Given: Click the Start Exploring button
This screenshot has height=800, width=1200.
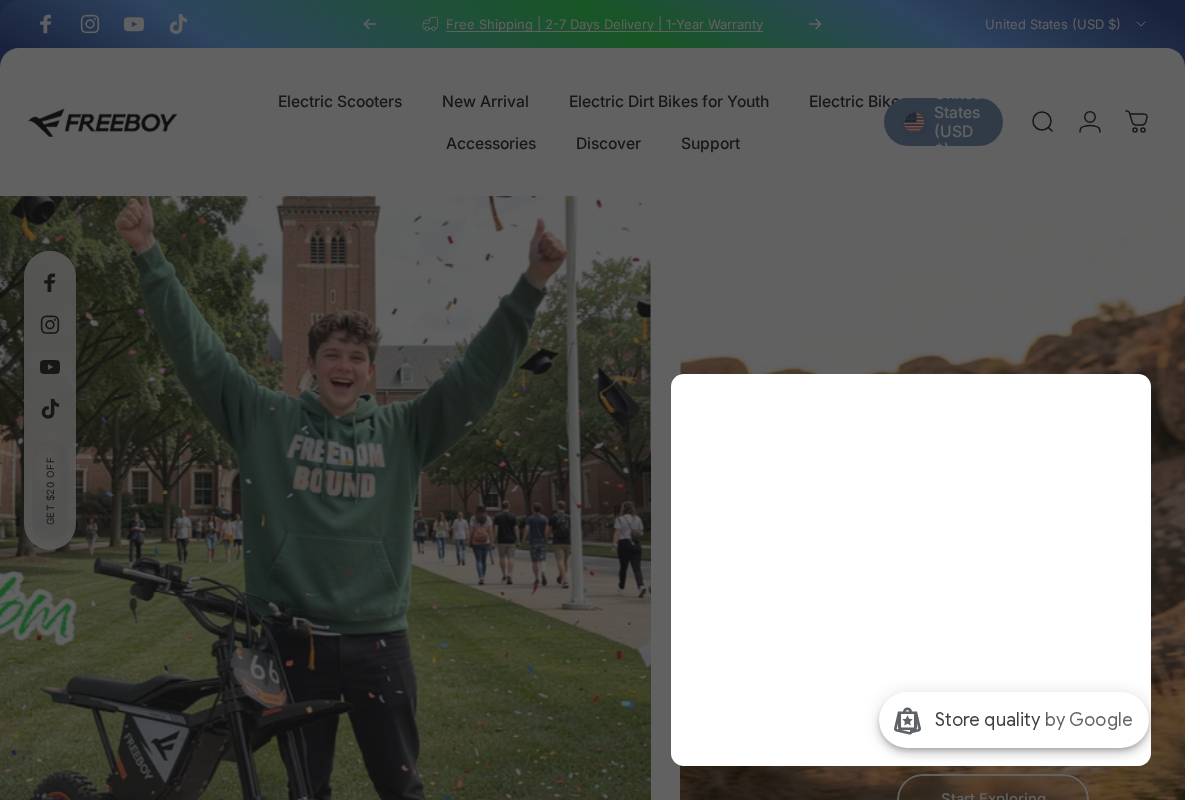Looking at the screenshot, I should coord(993,788).
